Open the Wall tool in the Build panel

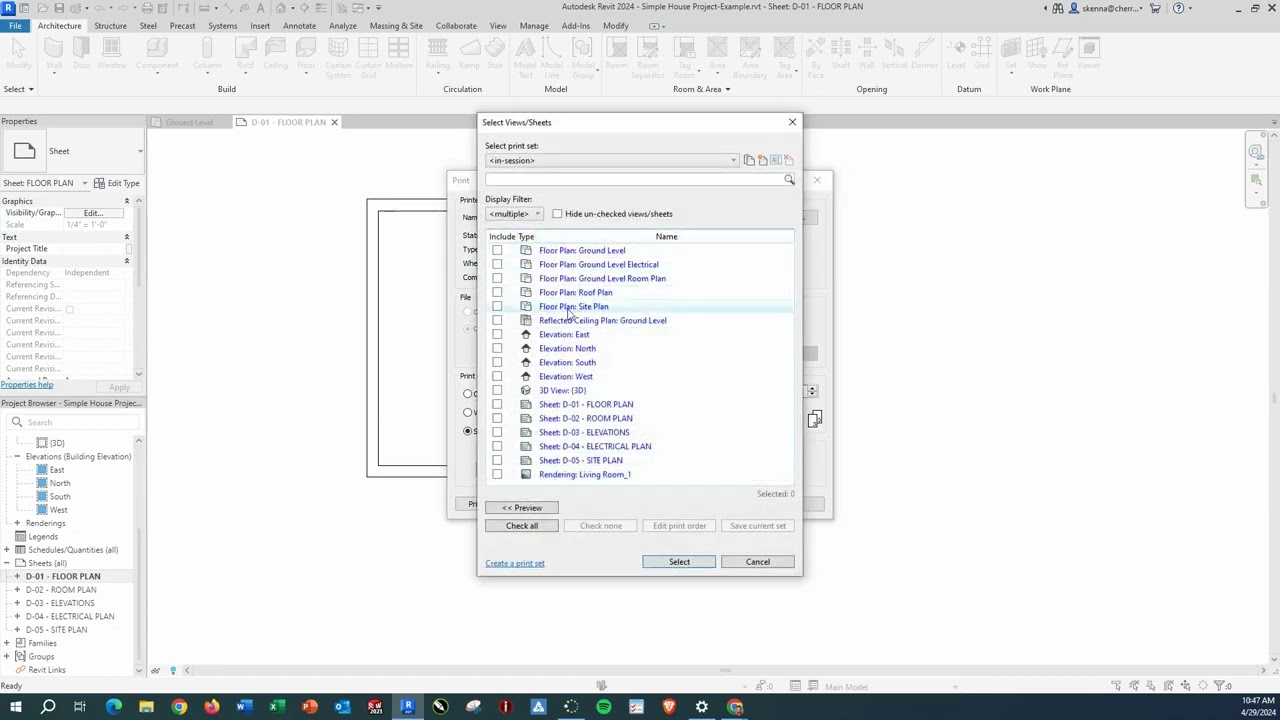54,54
